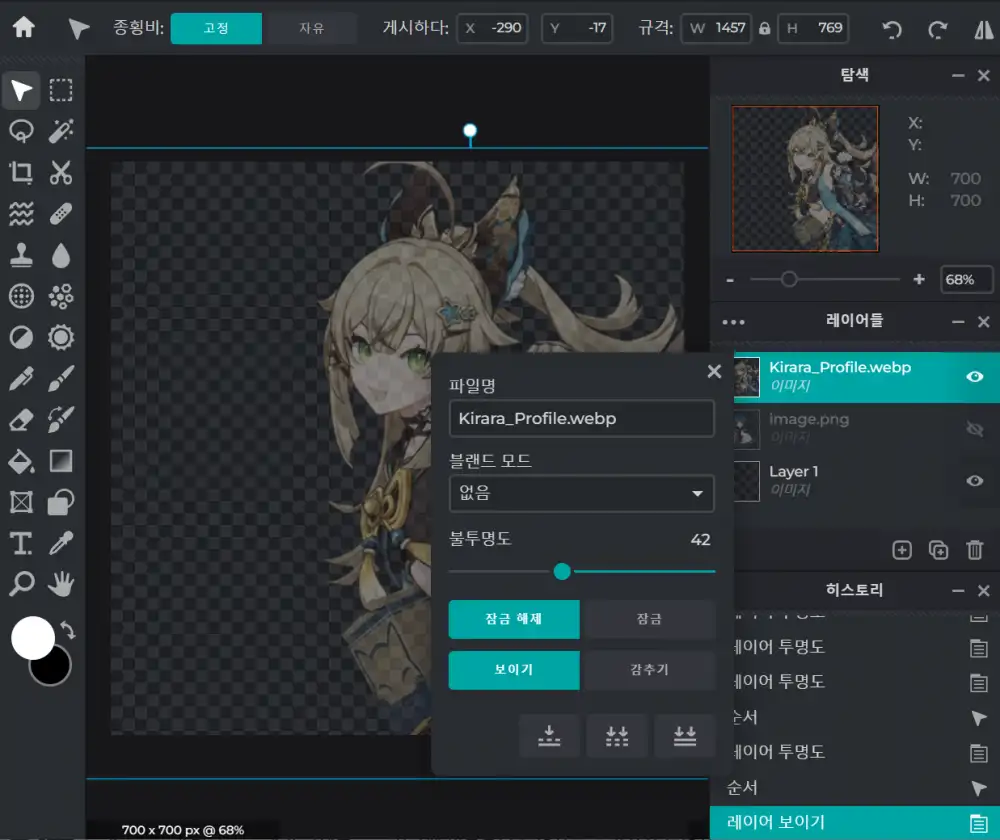Switch aspect ratio to 자유
1000x840 pixels.
point(312,28)
